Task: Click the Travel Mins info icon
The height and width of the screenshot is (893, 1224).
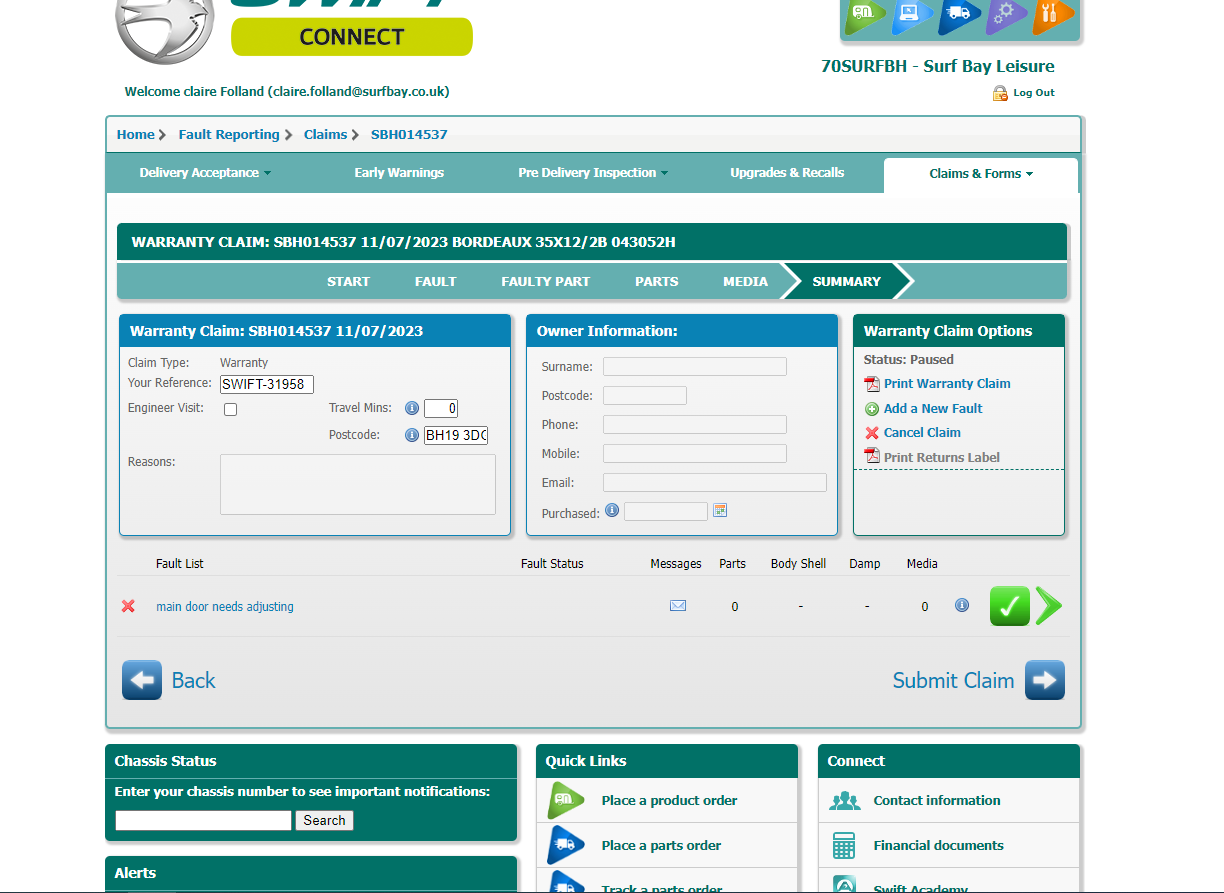Action: point(411,408)
